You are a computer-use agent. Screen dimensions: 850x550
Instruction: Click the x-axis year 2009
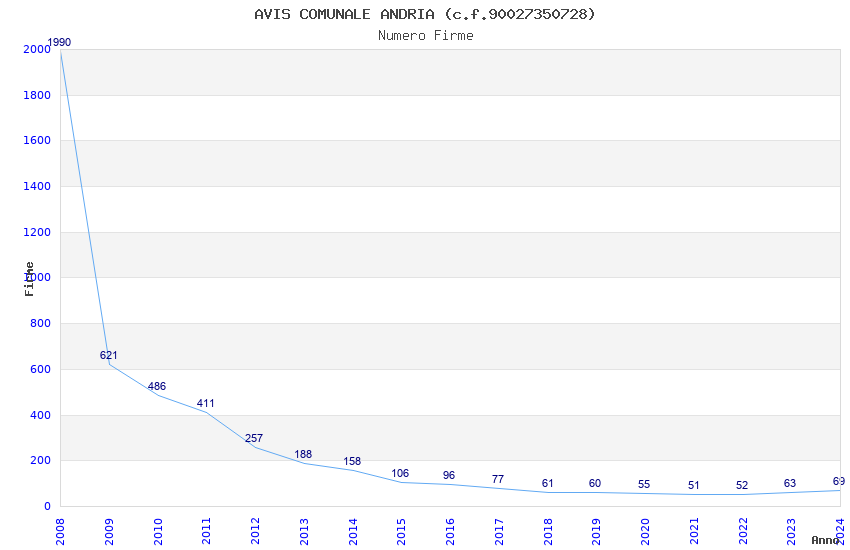(108, 531)
